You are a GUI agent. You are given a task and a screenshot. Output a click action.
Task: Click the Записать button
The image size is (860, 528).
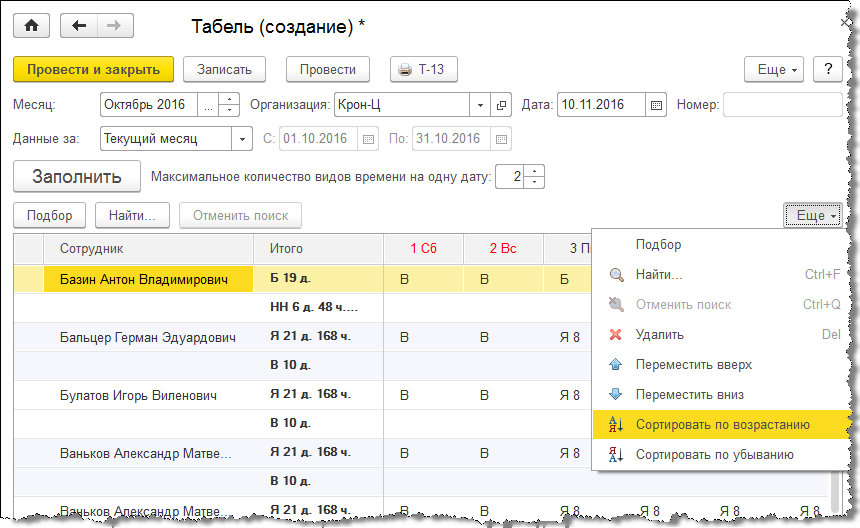click(231, 69)
